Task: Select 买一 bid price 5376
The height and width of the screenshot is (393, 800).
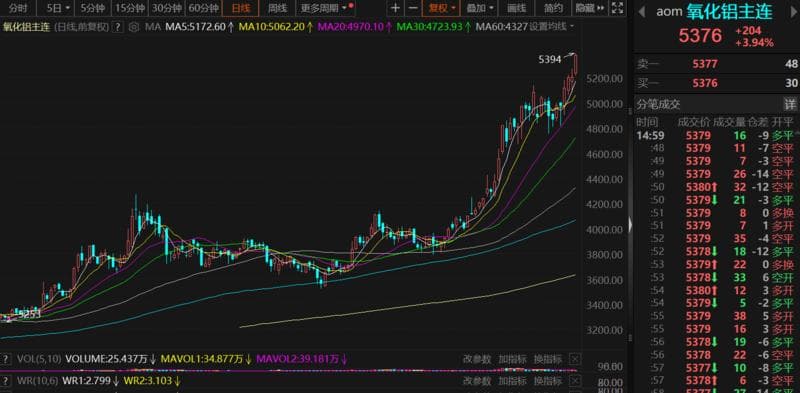Action: (x=705, y=83)
